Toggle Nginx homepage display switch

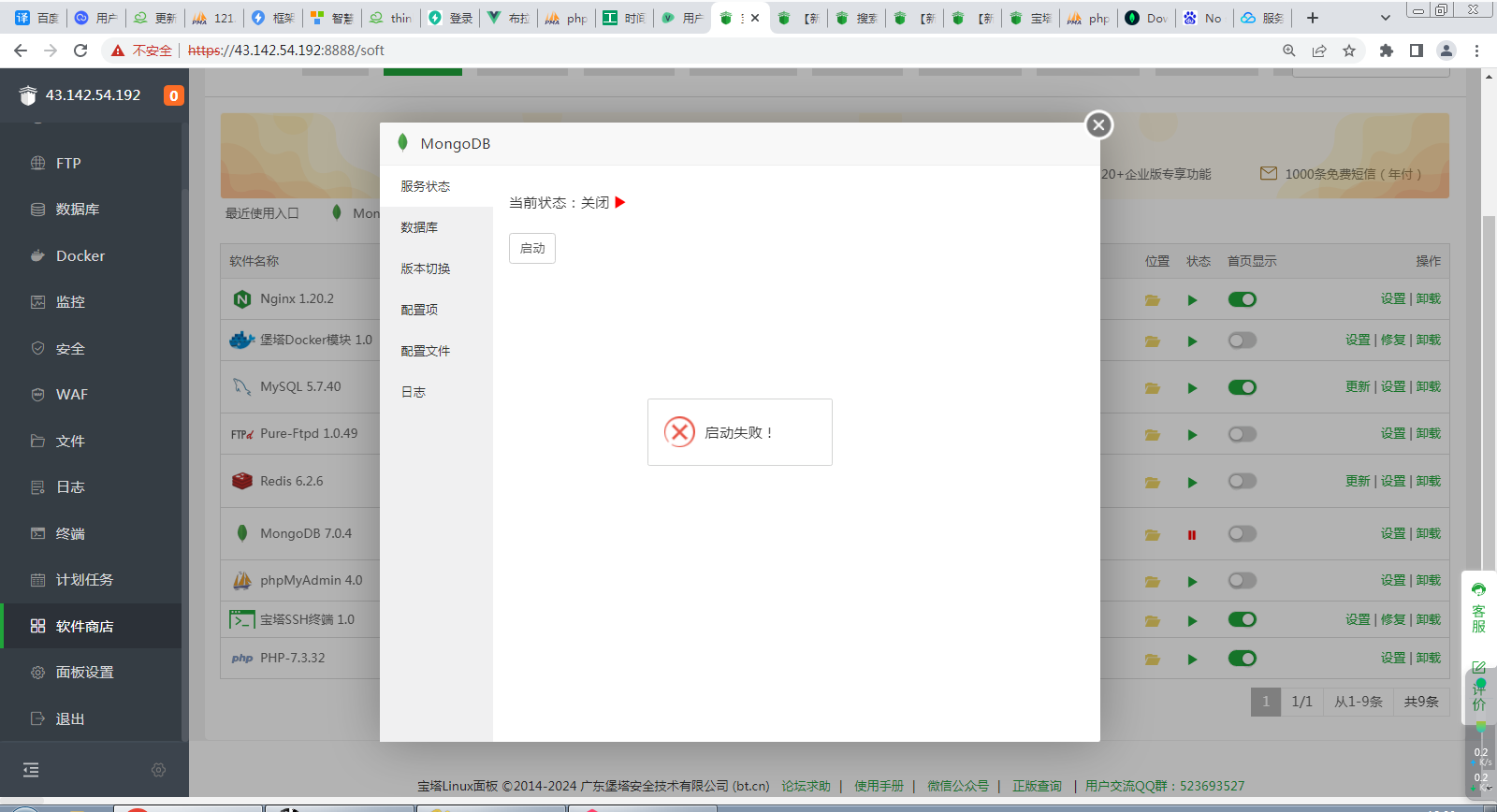pyautogui.click(x=1243, y=299)
